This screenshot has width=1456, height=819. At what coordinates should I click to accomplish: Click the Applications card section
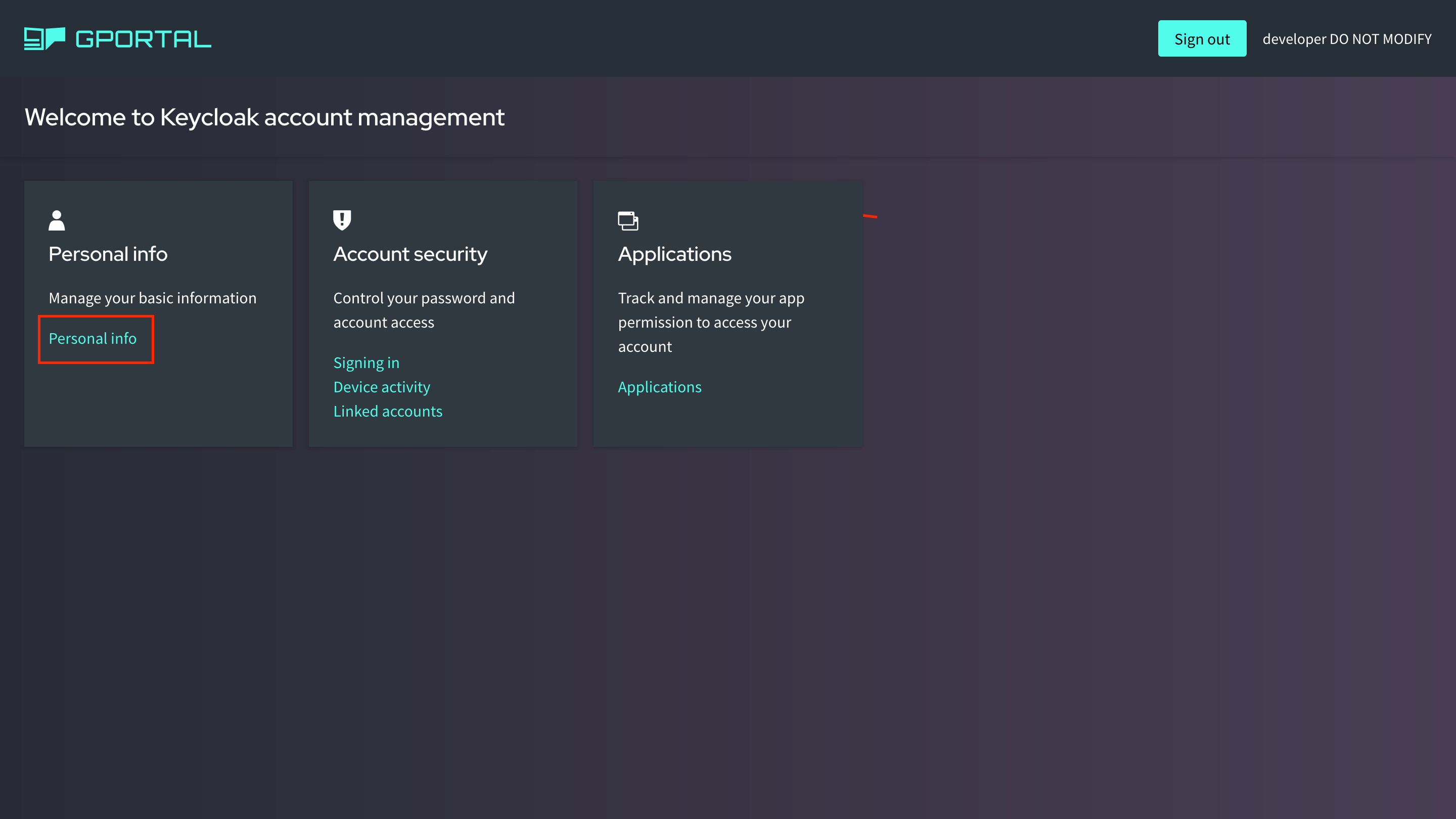click(728, 313)
